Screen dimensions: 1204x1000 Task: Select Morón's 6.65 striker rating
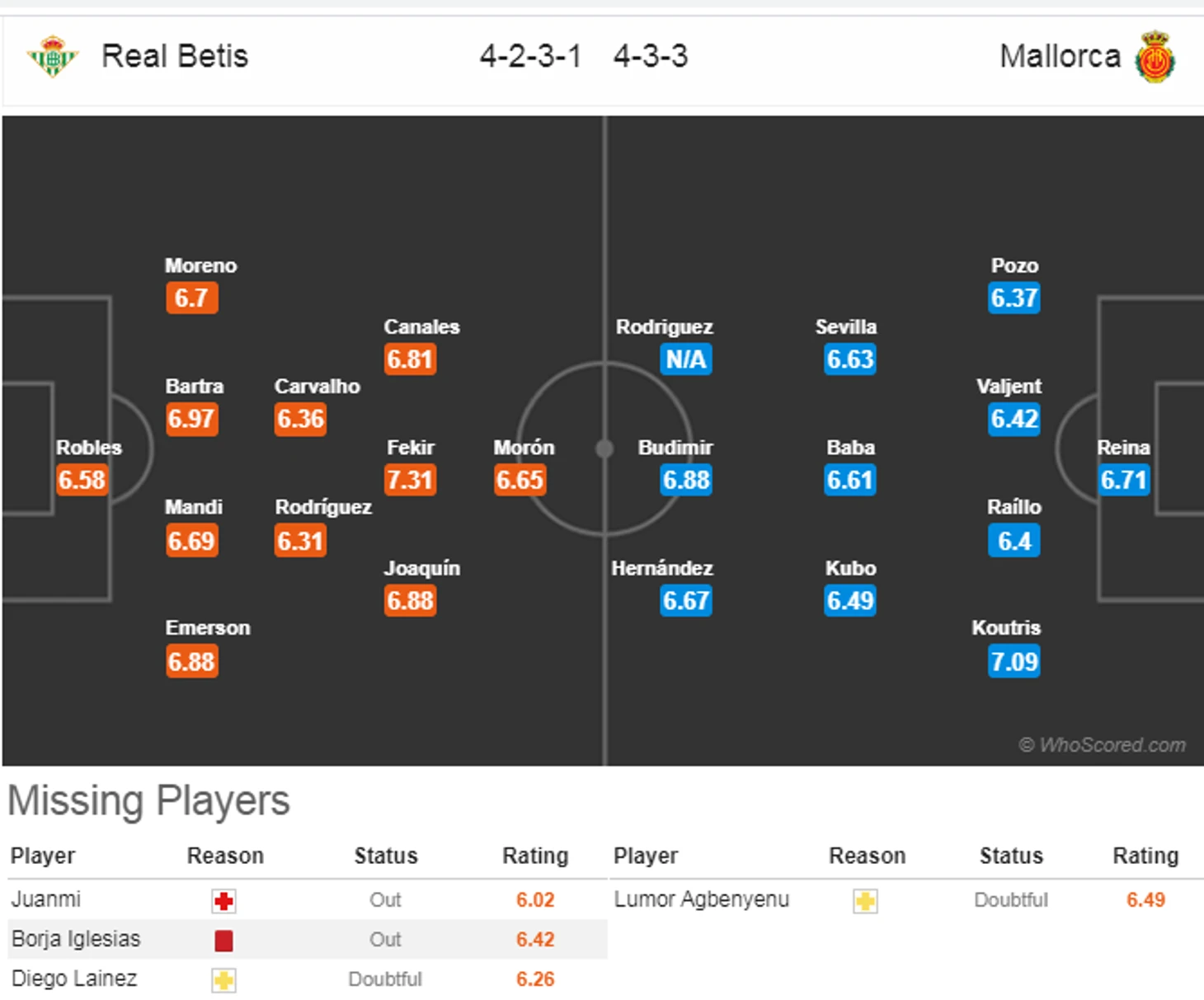pyautogui.click(x=520, y=480)
